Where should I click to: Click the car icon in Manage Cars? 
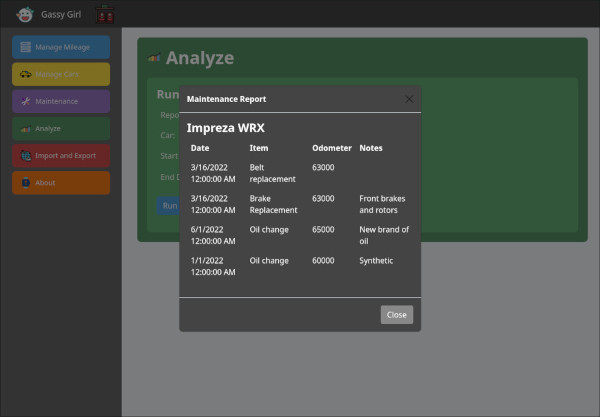coord(26,74)
